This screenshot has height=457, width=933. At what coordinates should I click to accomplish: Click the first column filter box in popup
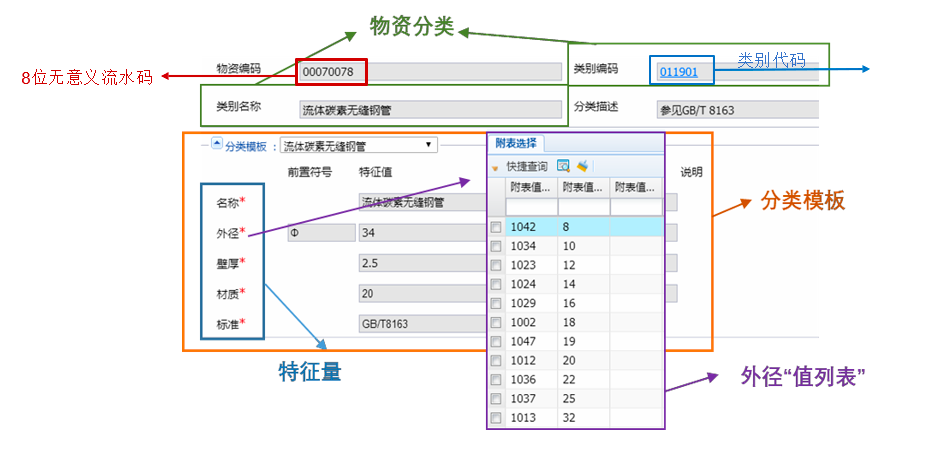(532, 207)
